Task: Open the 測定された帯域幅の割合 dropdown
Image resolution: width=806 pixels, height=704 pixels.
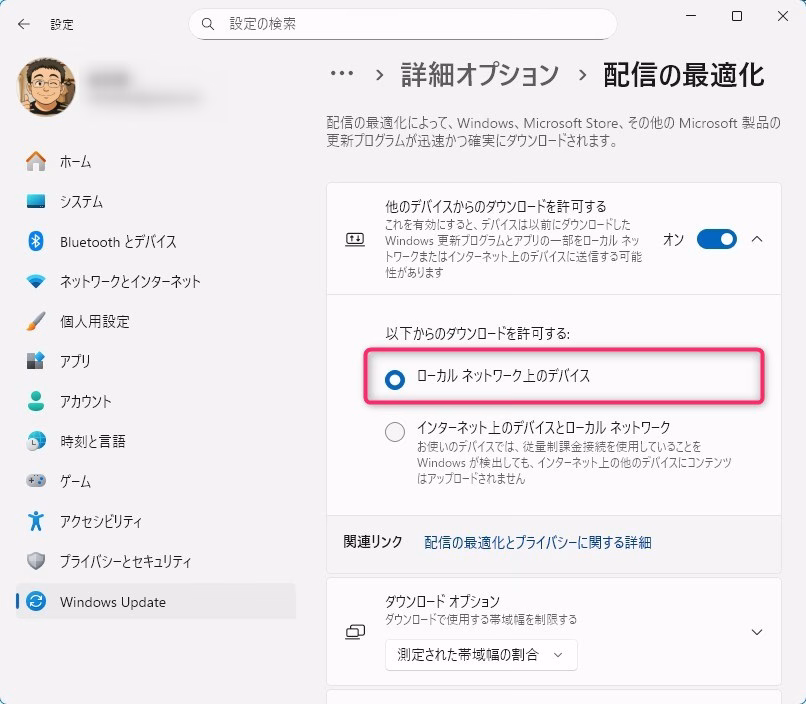Action: [481, 655]
